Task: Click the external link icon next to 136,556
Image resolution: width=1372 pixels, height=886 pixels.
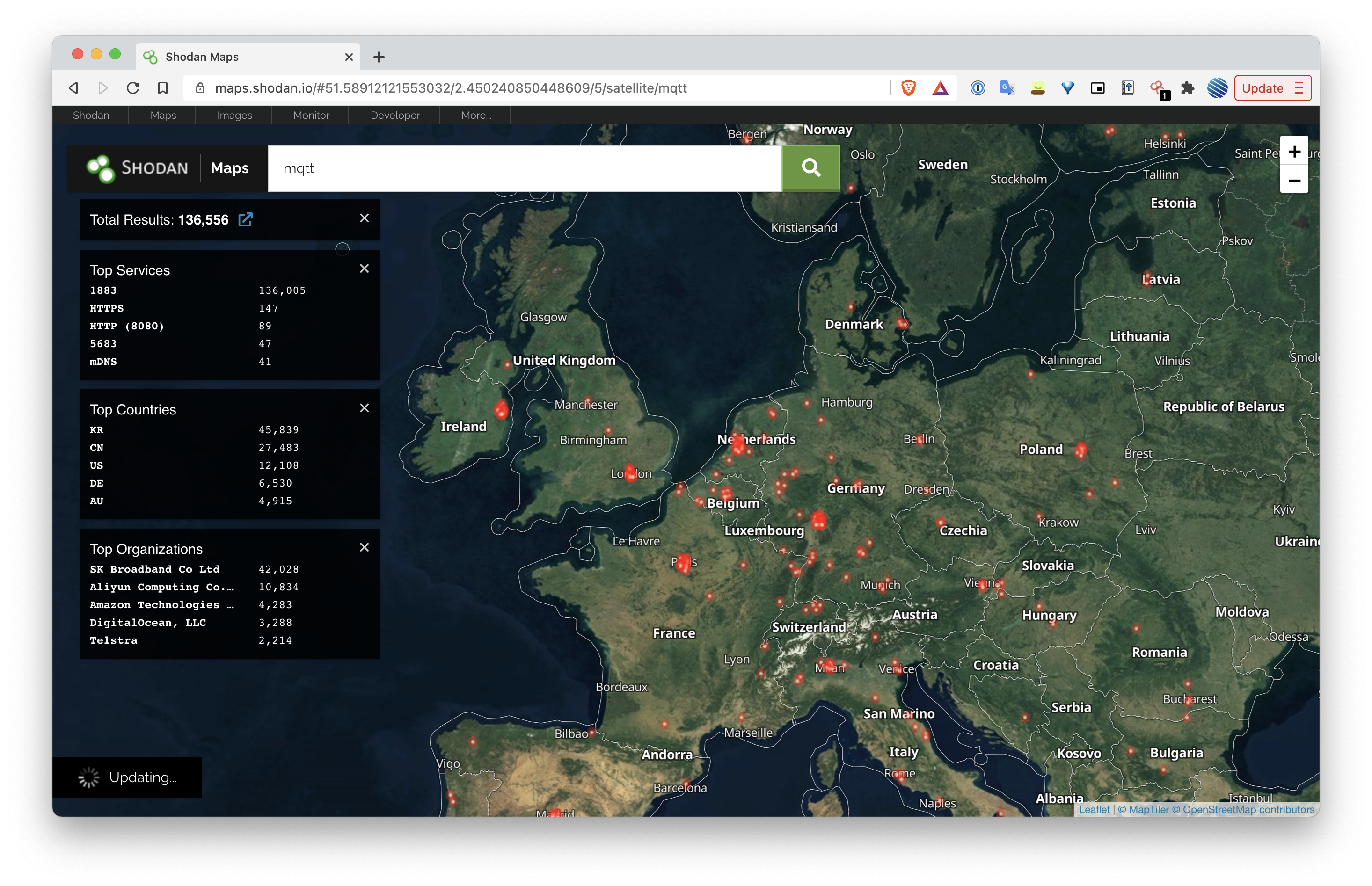Action: pyautogui.click(x=247, y=219)
